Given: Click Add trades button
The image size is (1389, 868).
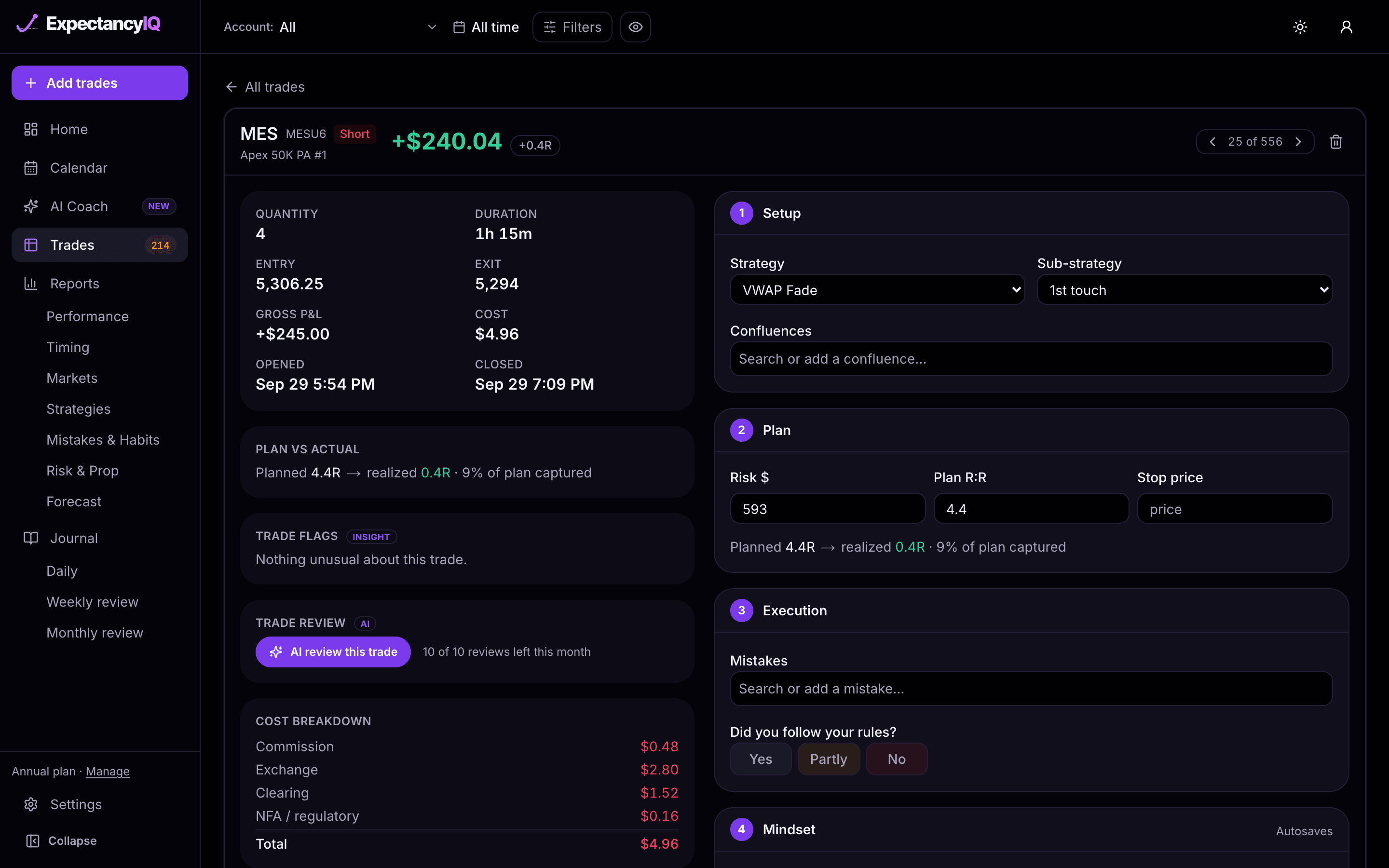Looking at the screenshot, I should pyautogui.click(x=99, y=82).
